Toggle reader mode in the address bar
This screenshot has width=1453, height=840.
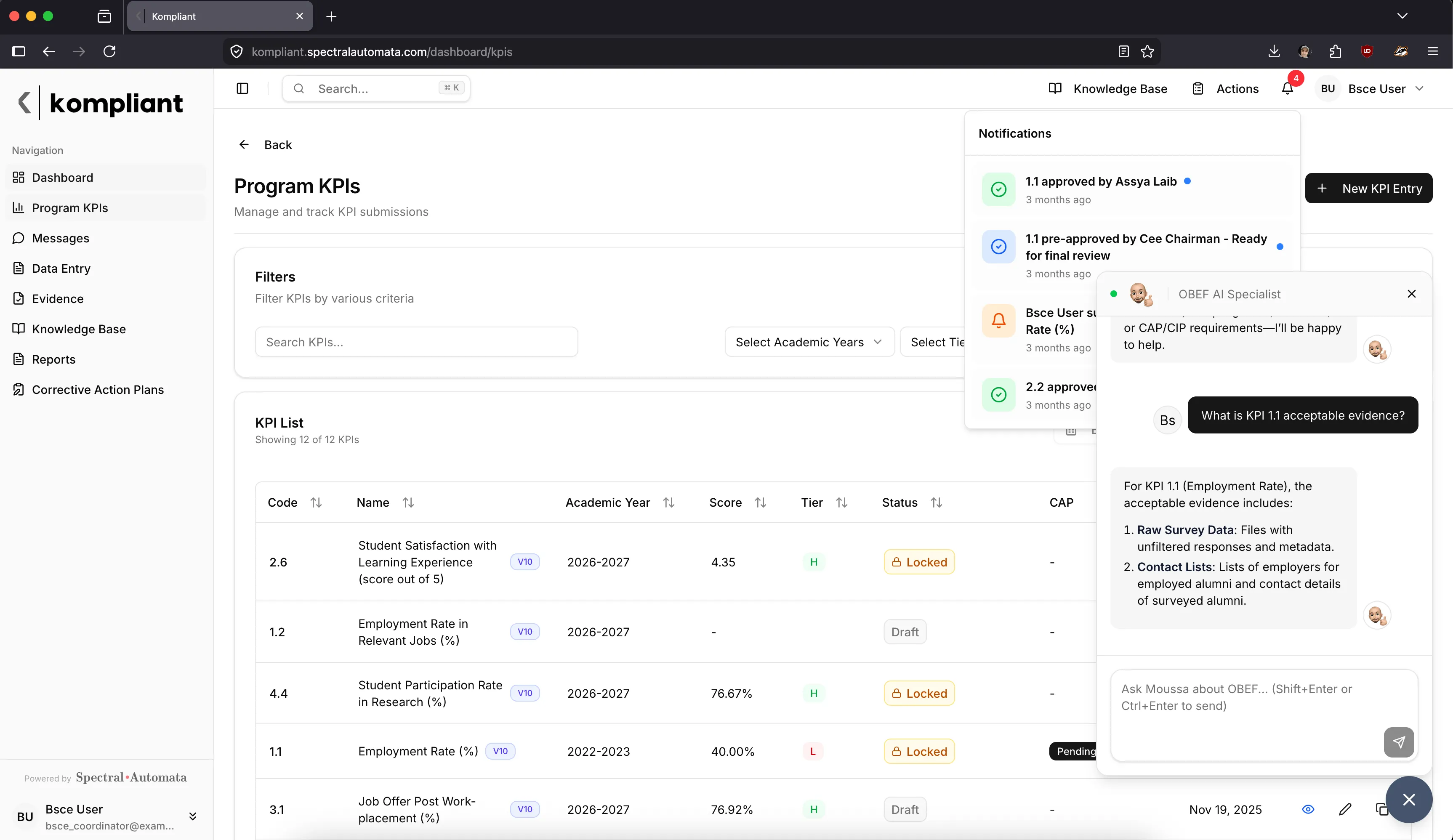coord(1123,51)
